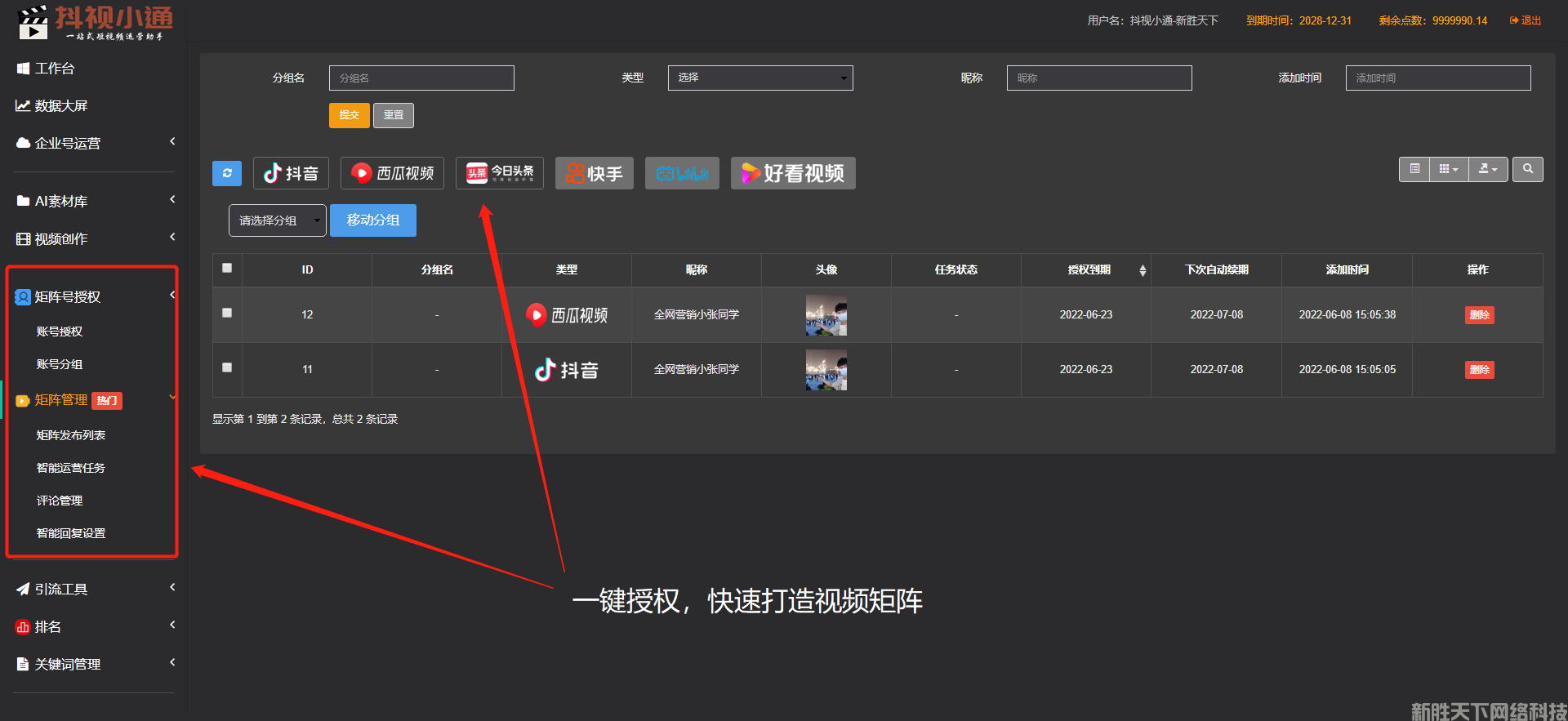1568x721 pixels.
Task: Click the 抖视小通 logo
Action: pos(95,22)
